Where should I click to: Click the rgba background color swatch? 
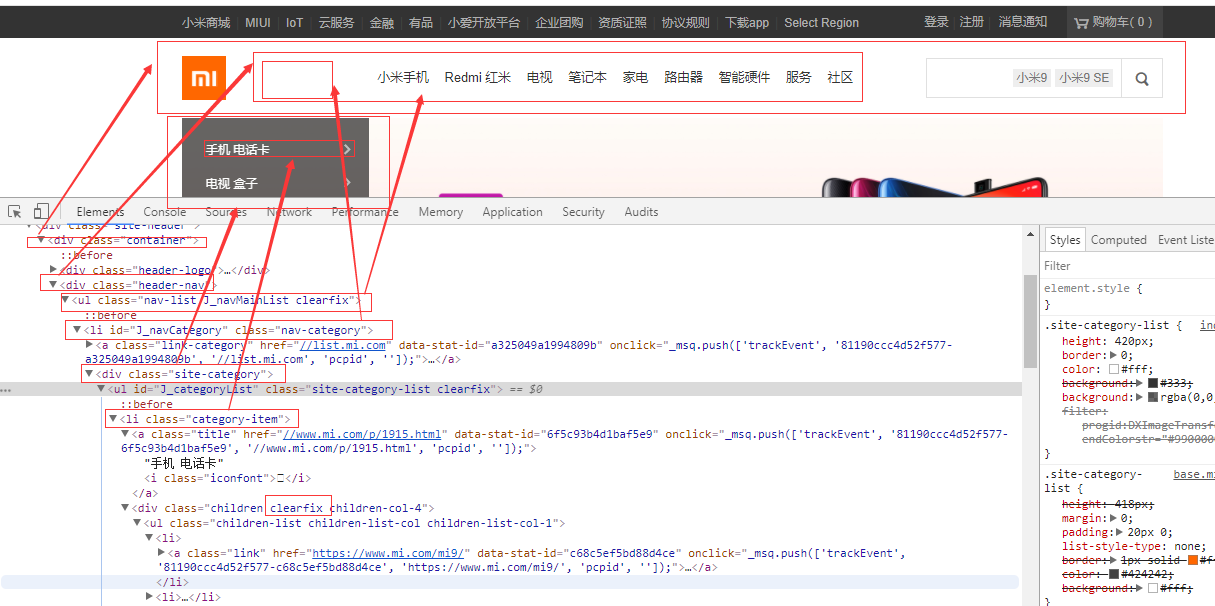[x=1153, y=397]
